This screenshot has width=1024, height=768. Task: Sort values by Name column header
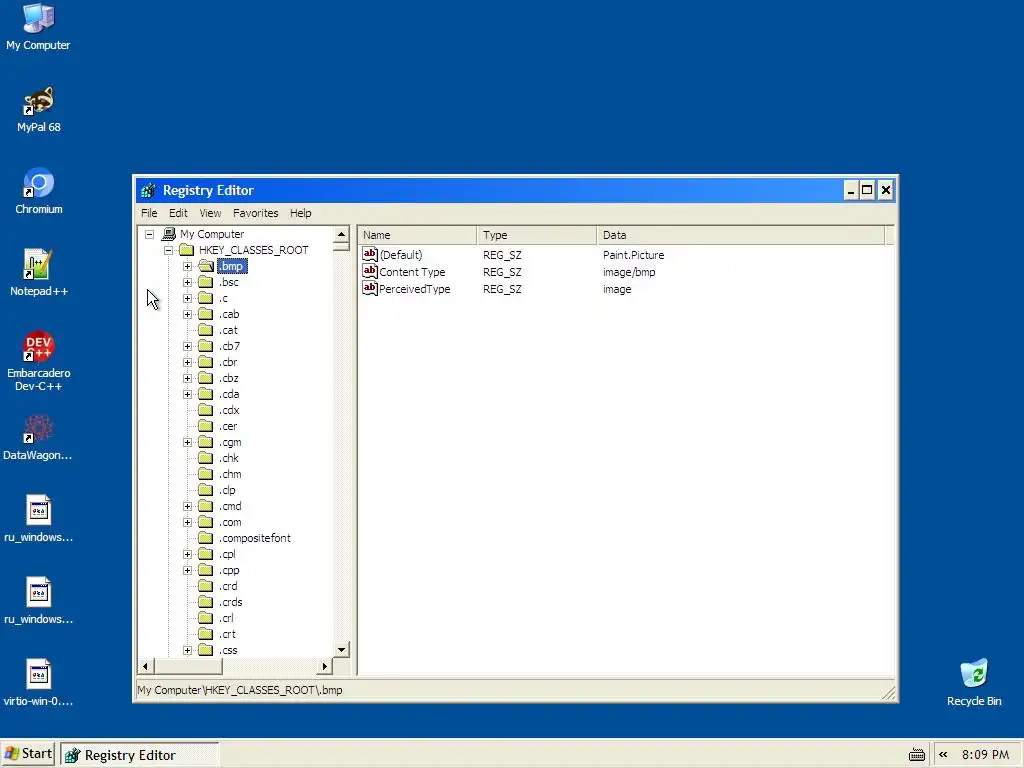point(417,235)
